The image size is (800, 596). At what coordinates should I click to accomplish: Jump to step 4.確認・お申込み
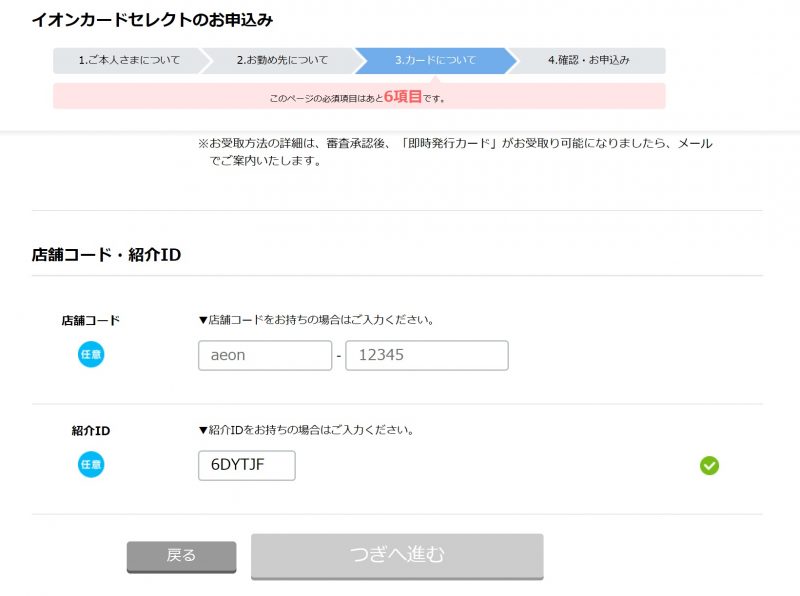tap(589, 60)
